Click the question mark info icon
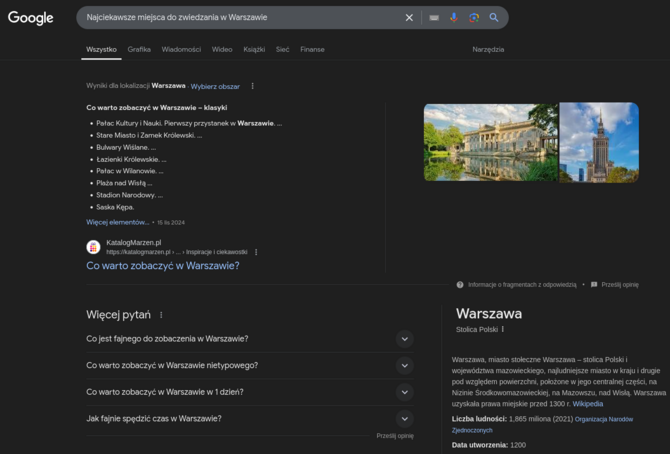This screenshot has height=454, width=670. (460, 285)
